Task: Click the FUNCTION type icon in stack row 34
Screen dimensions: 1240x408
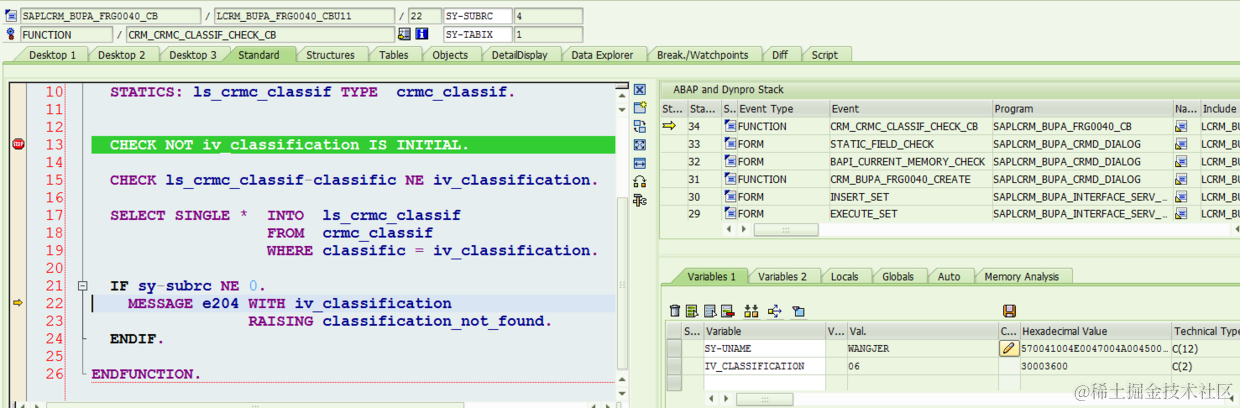Action: [729, 126]
